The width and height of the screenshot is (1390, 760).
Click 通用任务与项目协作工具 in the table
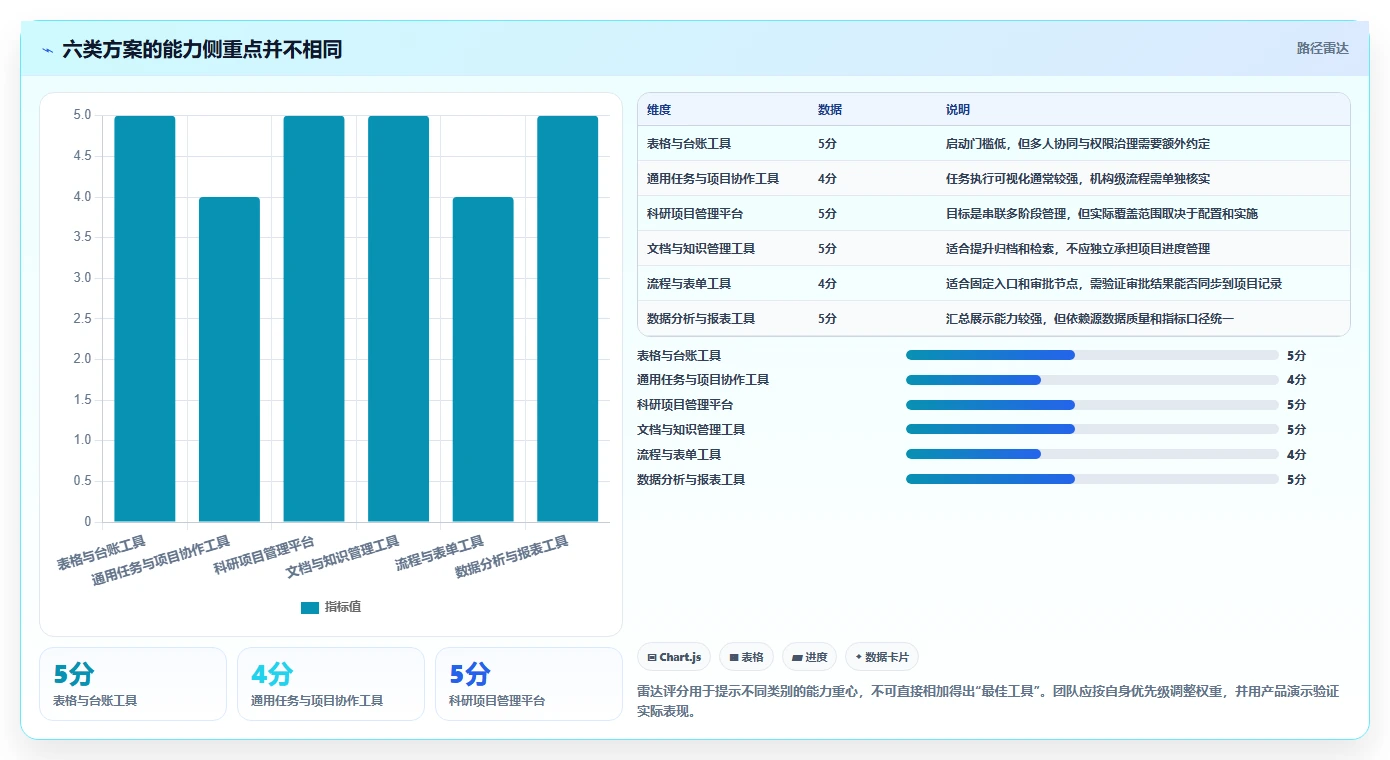pos(713,179)
